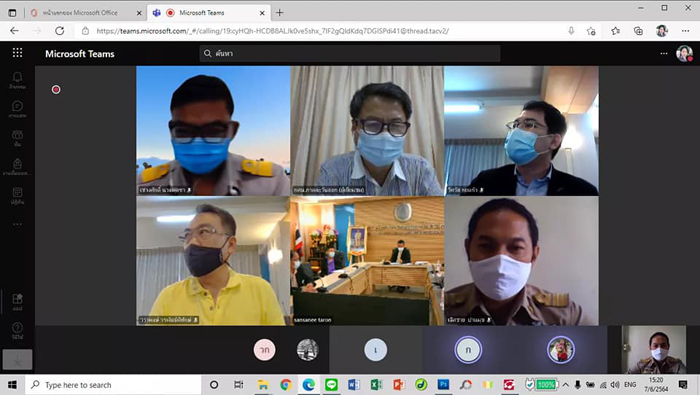
Task: Open the Activity bell in sidebar
Action: click(17, 80)
